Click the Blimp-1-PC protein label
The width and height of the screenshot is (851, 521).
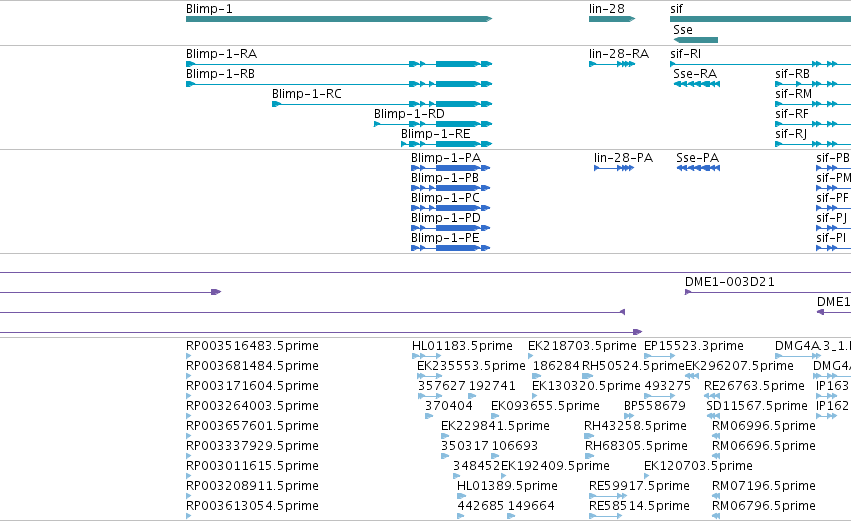pyautogui.click(x=446, y=198)
